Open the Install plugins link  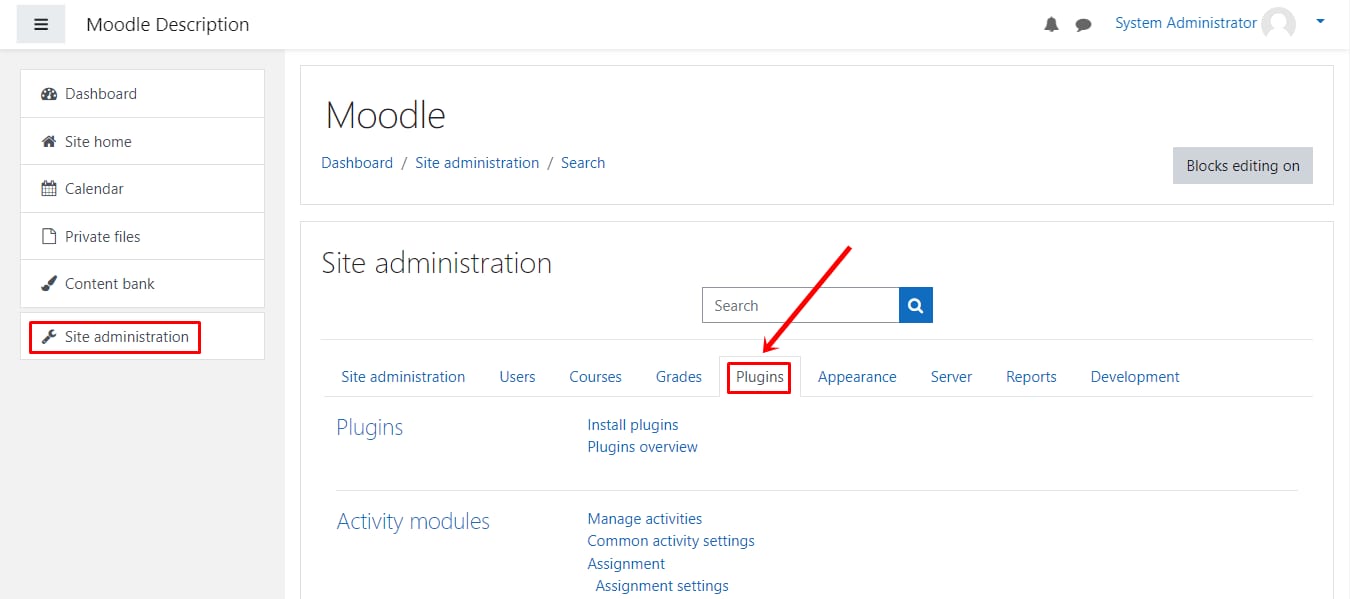click(633, 425)
